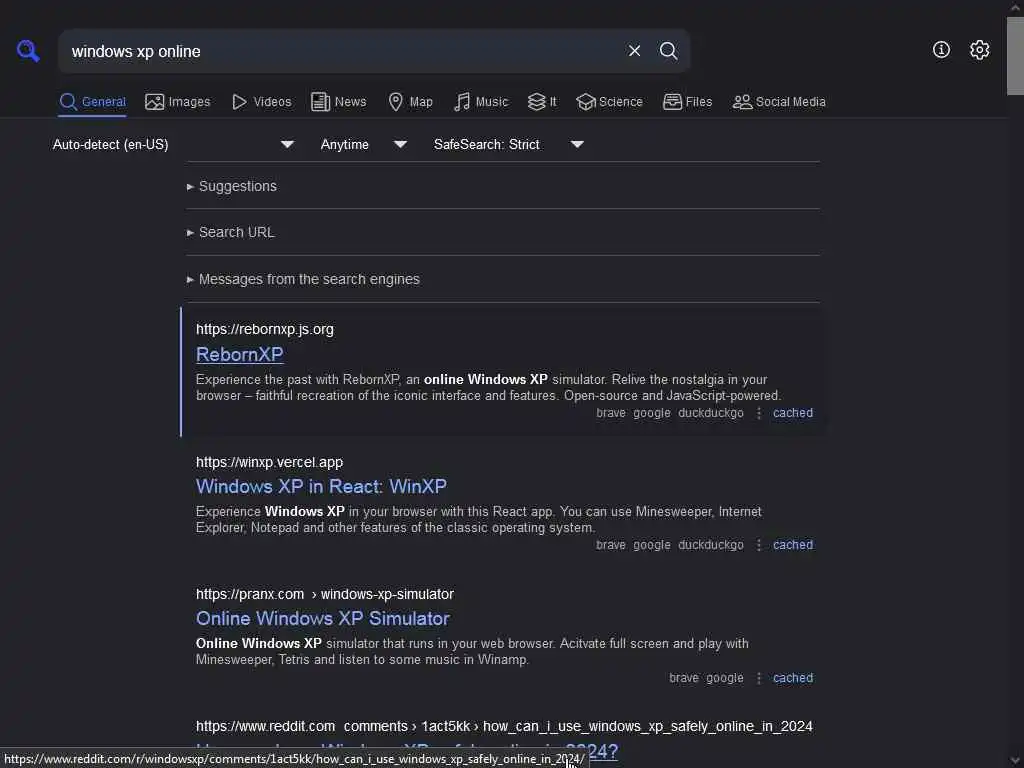This screenshot has height=768, width=1024.
Task: Click the https://rebornxp.js.org URL
Action: pyautogui.click(x=264, y=329)
